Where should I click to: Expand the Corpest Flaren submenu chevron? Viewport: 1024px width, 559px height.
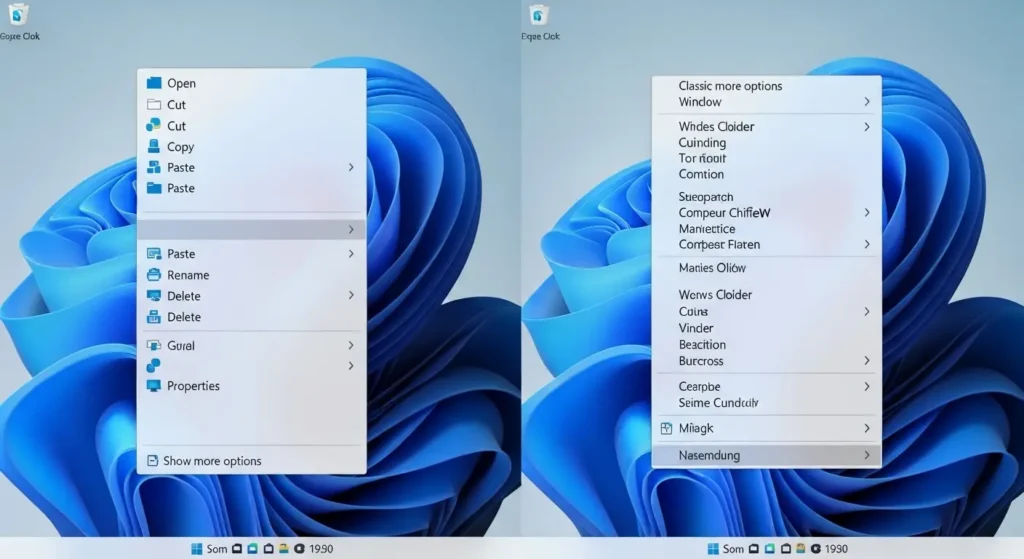[867, 244]
